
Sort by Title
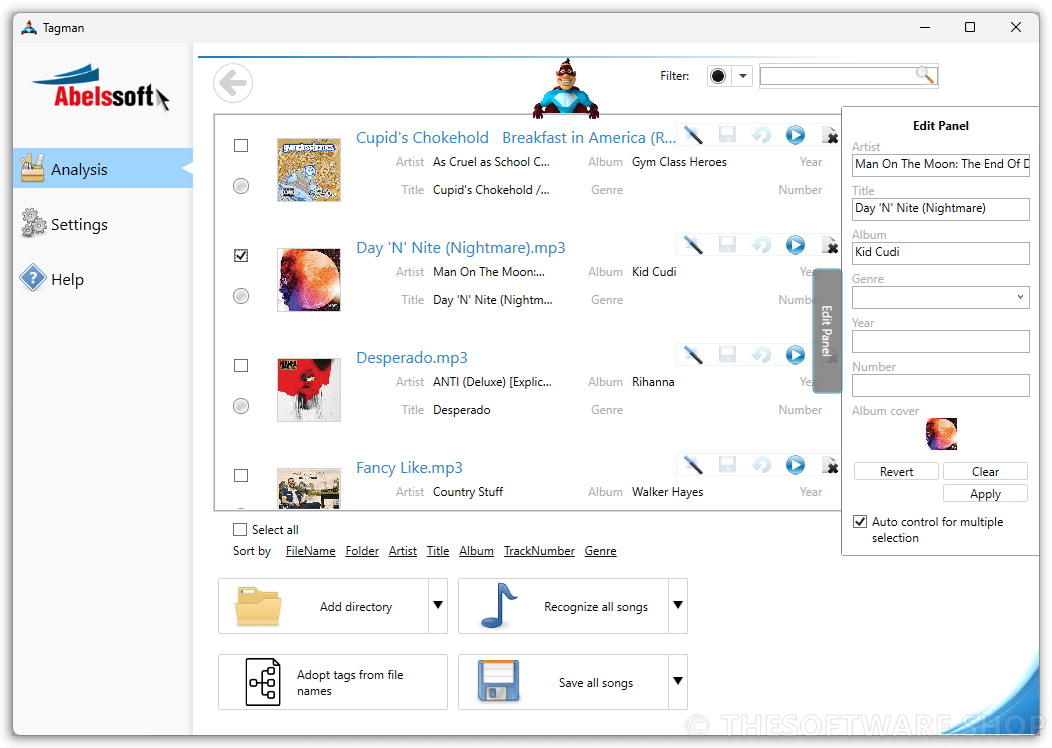tap(438, 551)
